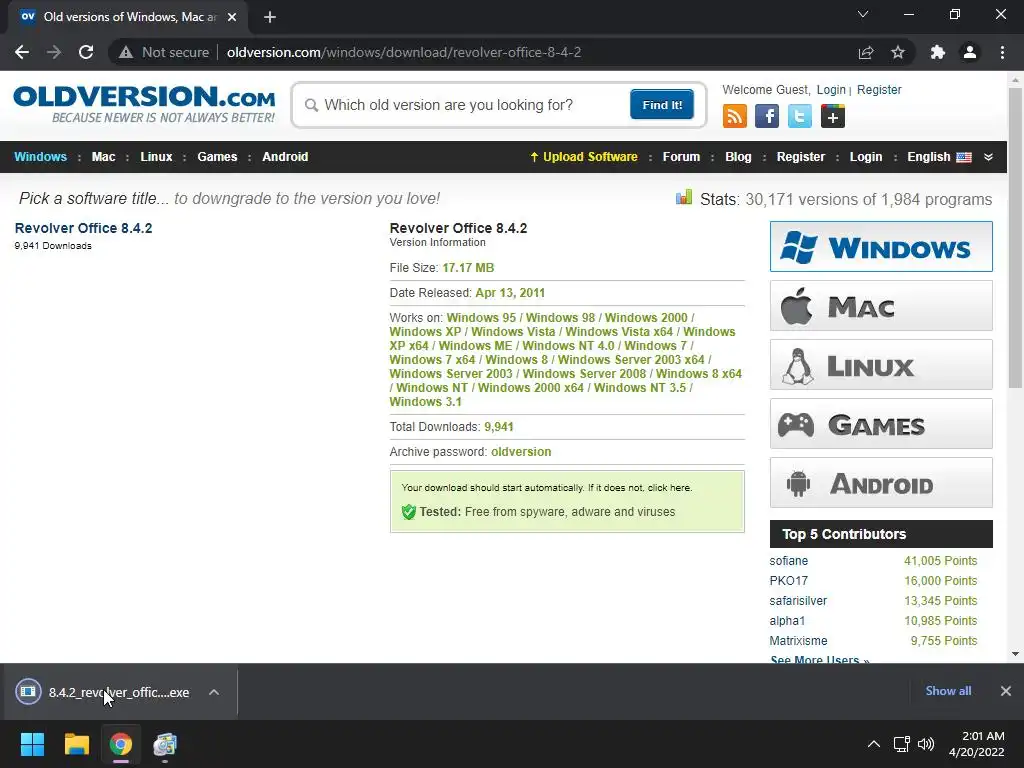Open the English language selector
1024x768 pixels.
click(x=939, y=157)
